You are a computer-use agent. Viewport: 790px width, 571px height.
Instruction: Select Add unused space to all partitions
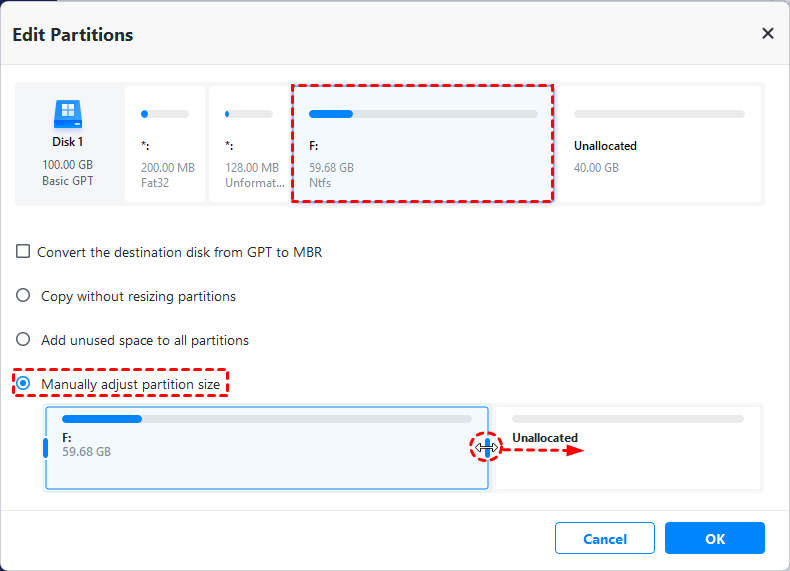point(23,340)
